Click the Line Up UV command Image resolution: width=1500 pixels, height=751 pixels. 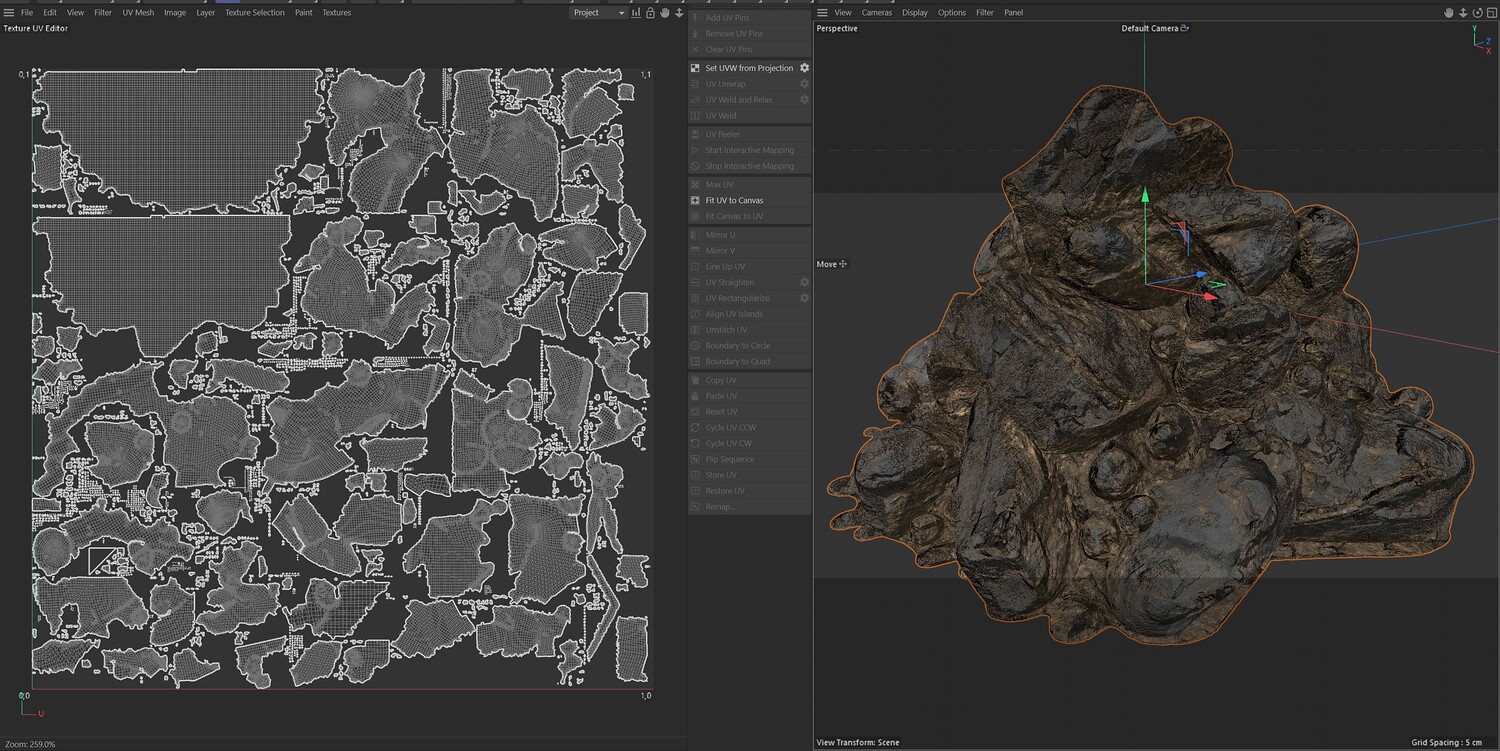[x=750, y=267]
